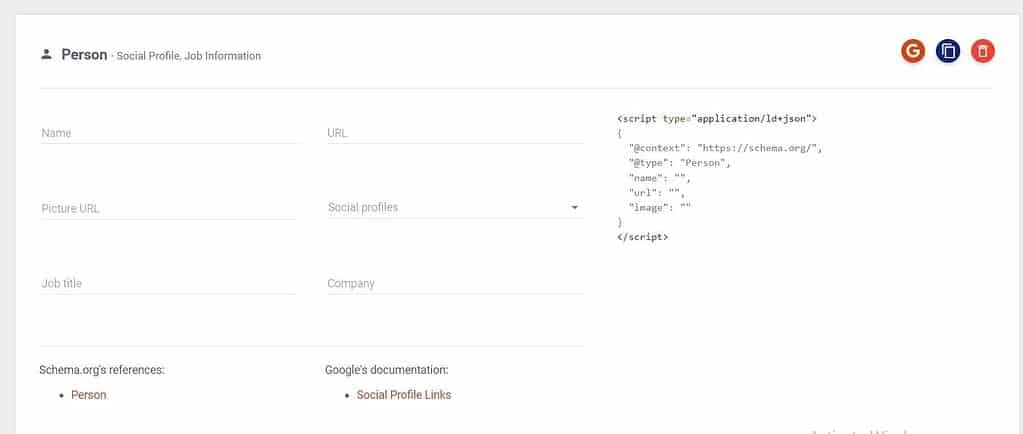This screenshot has width=1023, height=434.
Task: Open the Social Profile Links documentation
Action: click(404, 395)
